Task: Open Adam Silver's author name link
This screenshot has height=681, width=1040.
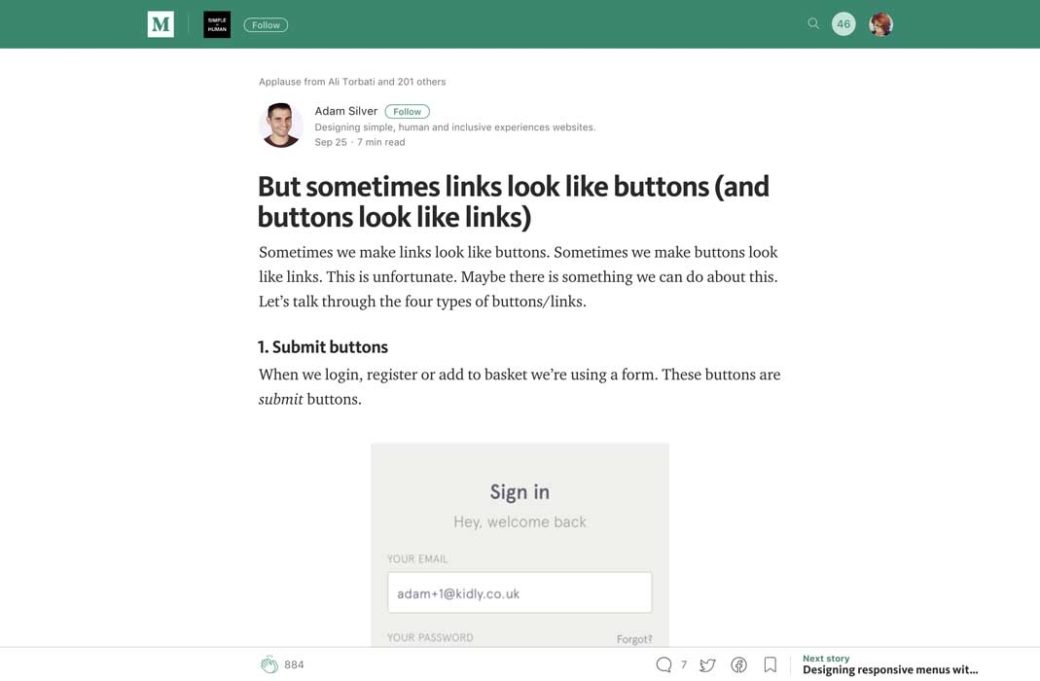Action: 346,111
